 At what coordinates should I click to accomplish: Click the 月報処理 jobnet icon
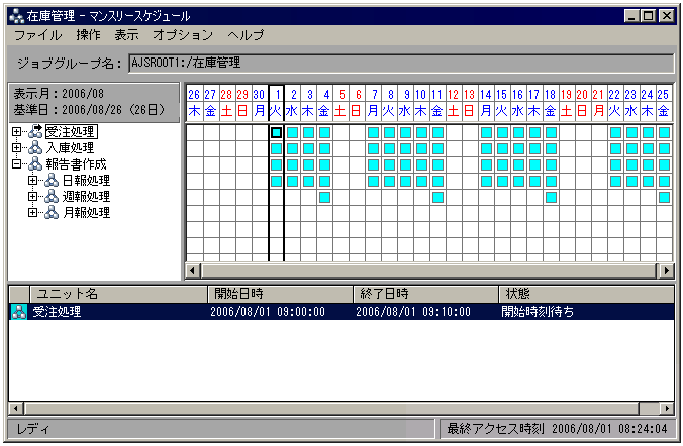click(51, 213)
